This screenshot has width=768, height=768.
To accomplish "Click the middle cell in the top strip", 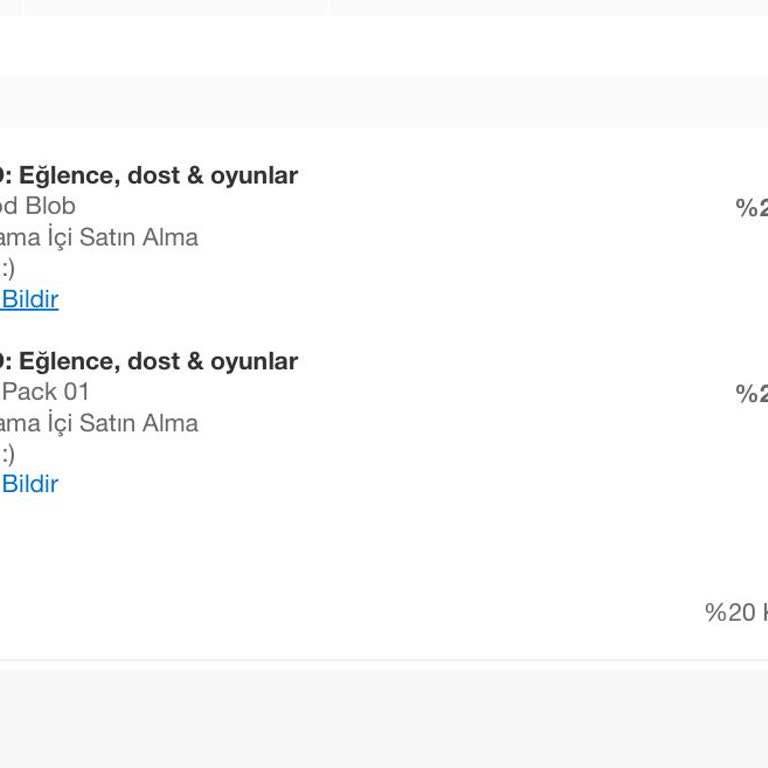I will tap(175, 7).
